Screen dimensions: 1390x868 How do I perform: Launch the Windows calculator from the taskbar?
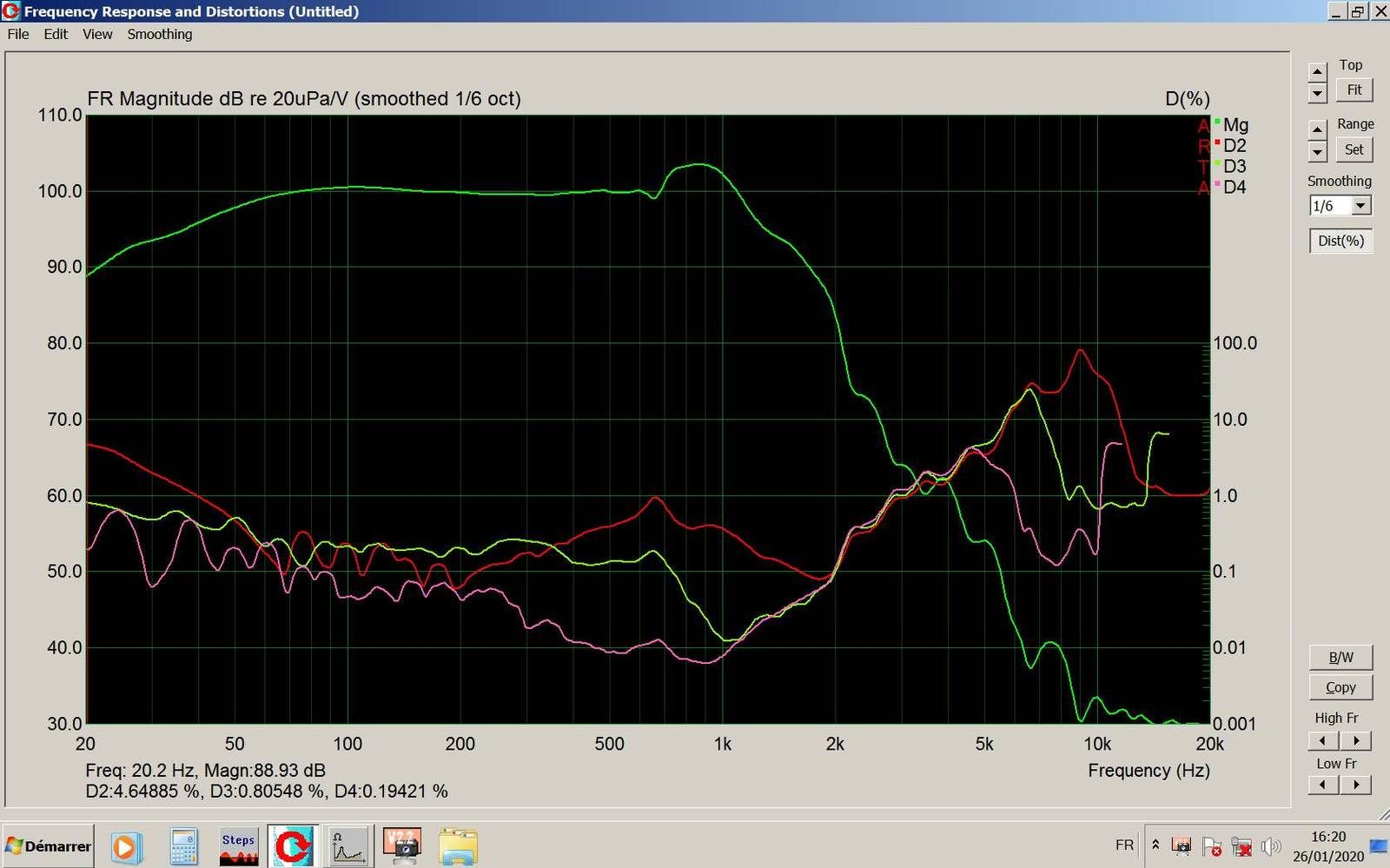[183, 846]
